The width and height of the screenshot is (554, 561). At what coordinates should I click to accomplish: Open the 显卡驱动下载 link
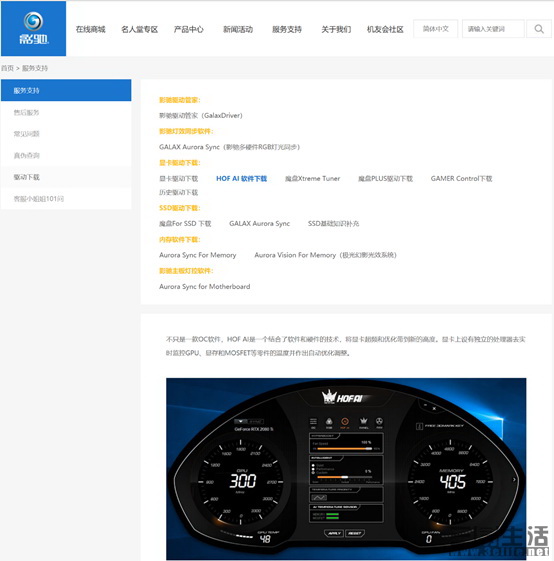[x=178, y=179]
